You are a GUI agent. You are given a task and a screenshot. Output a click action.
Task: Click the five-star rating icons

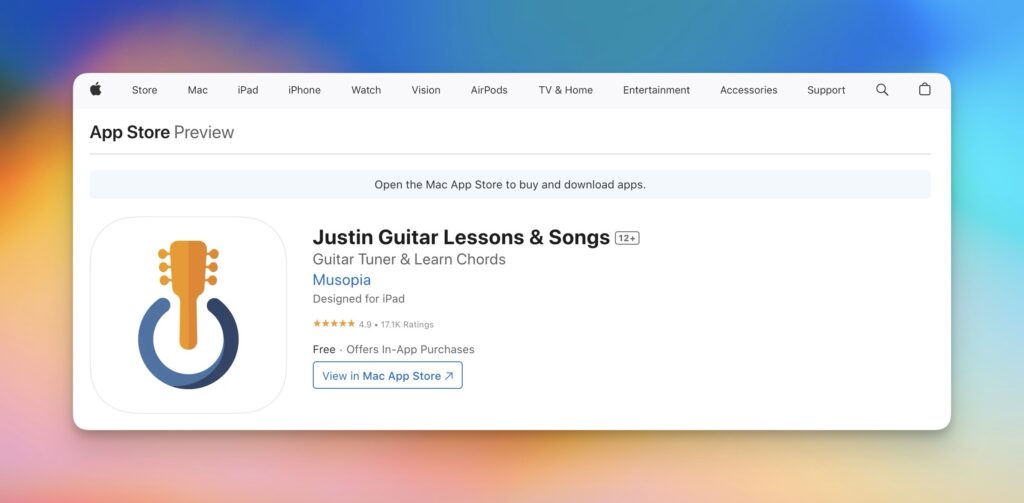pos(333,324)
